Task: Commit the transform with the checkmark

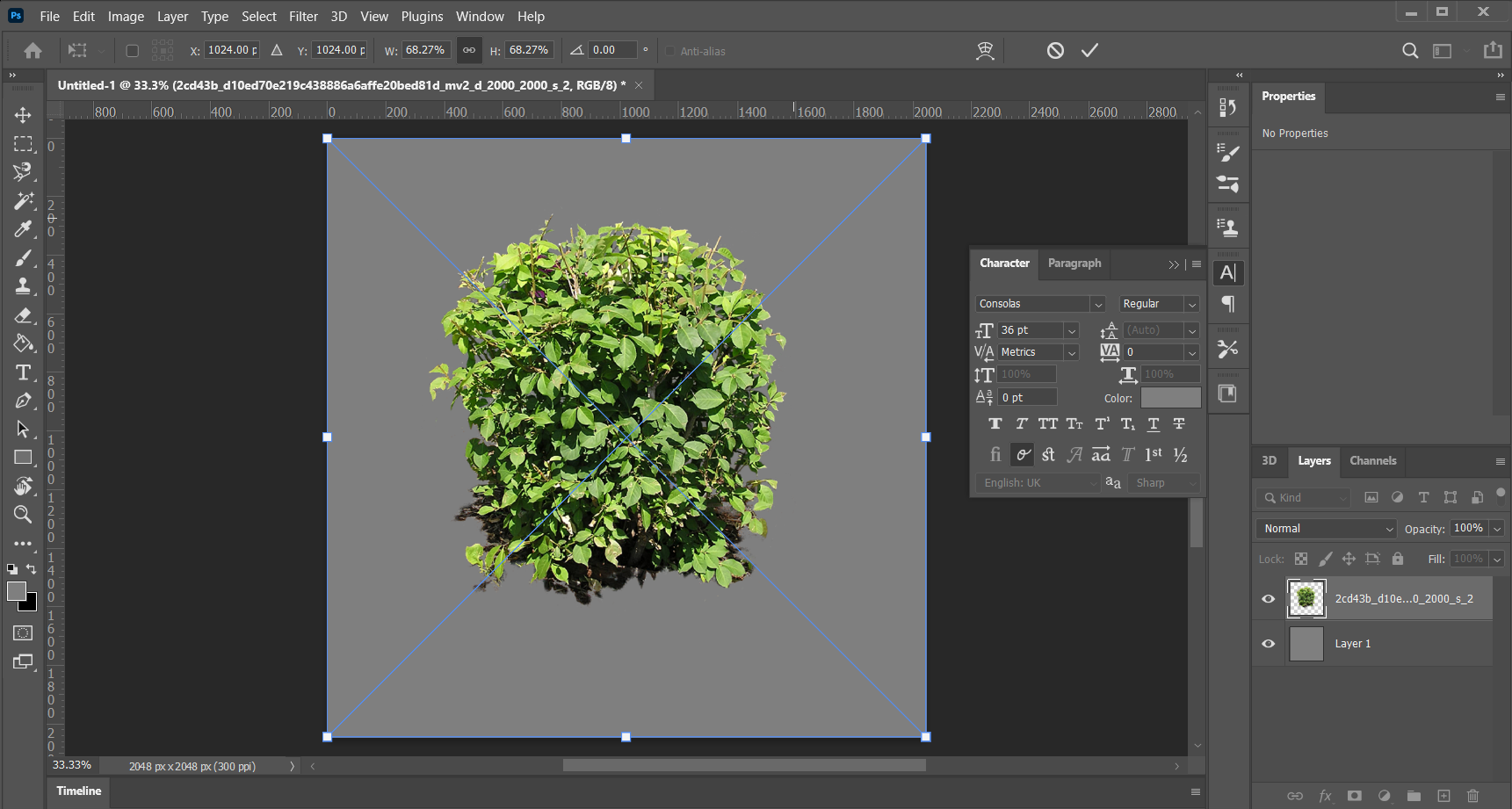Action: [1089, 50]
